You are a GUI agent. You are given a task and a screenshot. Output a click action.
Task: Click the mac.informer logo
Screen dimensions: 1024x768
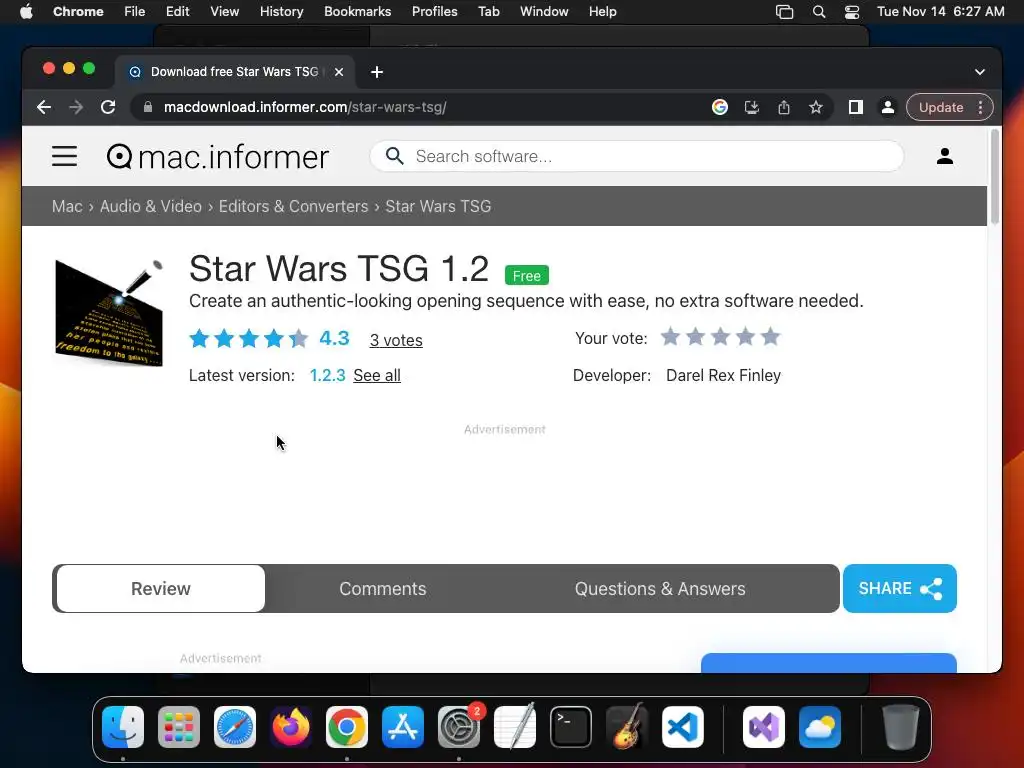(x=217, y=157)
